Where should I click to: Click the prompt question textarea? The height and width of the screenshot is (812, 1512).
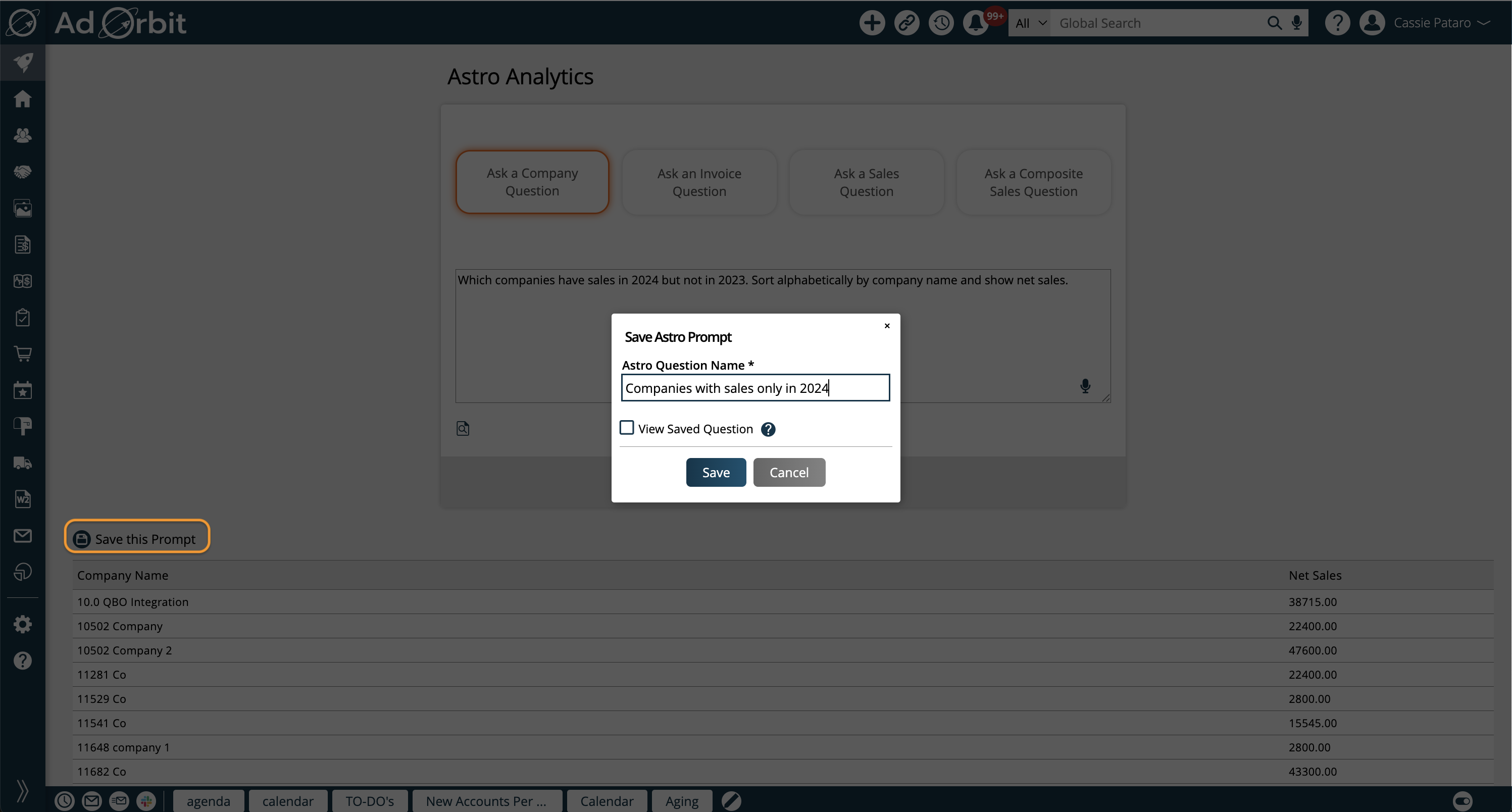point(783,336)
